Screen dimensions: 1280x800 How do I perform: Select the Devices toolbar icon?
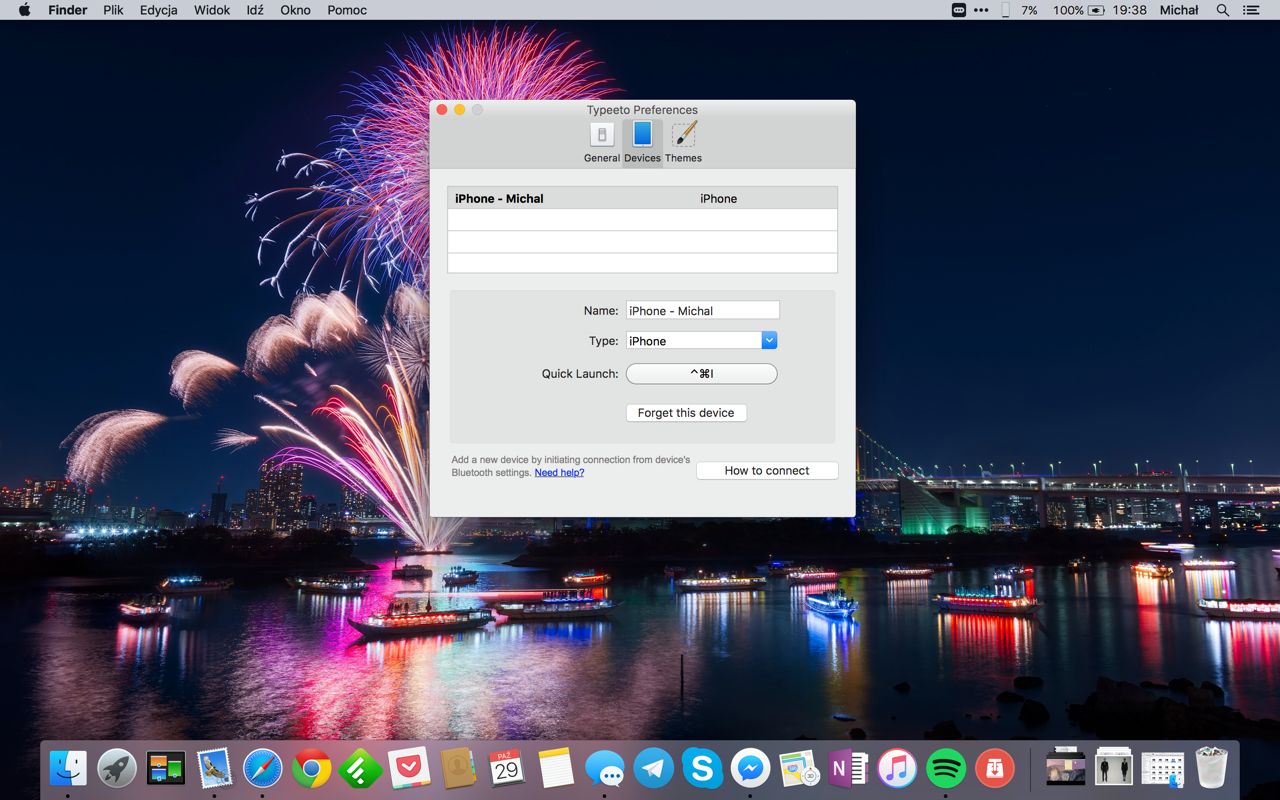coord(642,142)
